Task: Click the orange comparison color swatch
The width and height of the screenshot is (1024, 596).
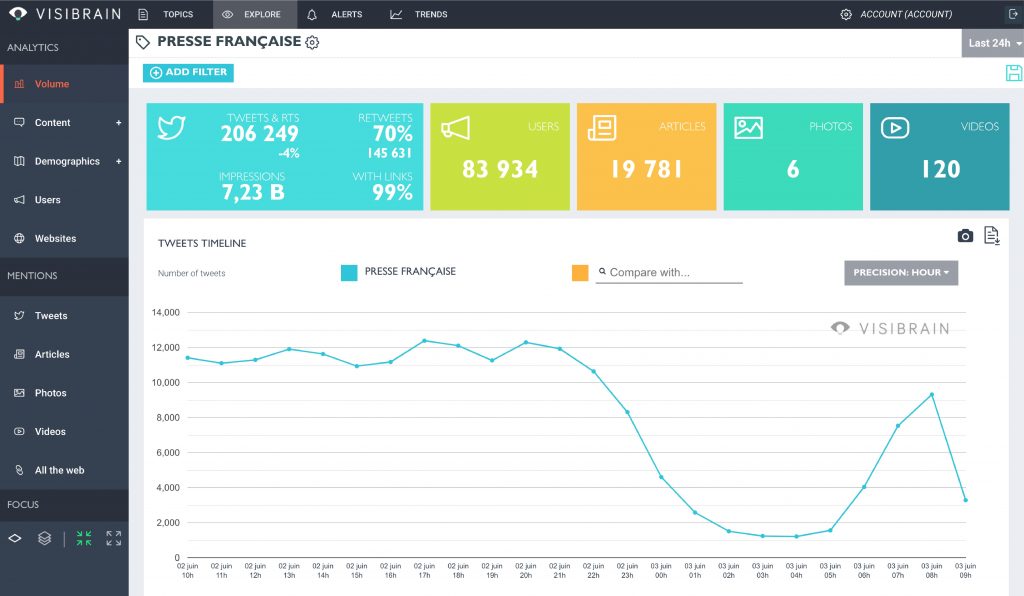Action: pyautogui.click(x=580, y=271)
